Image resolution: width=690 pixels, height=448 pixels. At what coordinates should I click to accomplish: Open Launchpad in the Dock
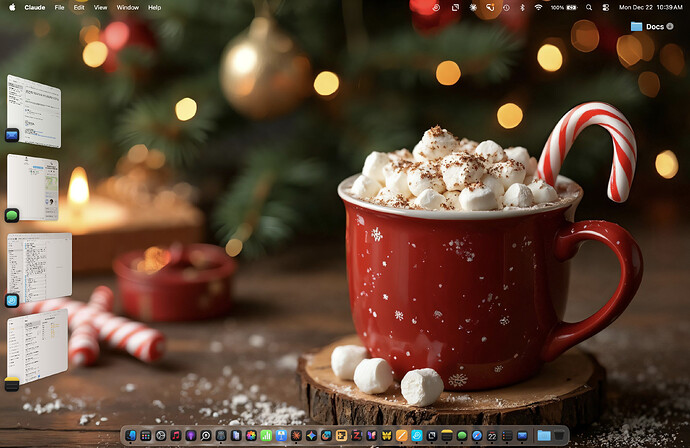tap(145, 436)
